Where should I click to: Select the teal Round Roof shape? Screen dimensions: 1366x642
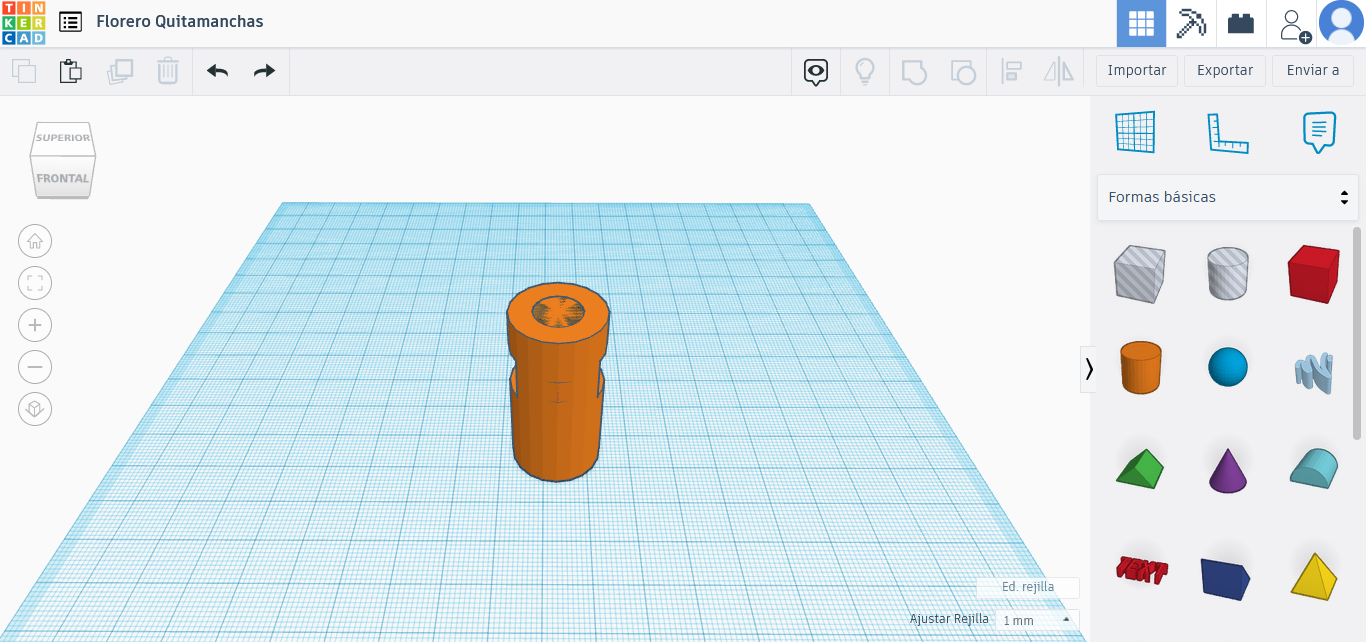click(x=1313, y=467)
